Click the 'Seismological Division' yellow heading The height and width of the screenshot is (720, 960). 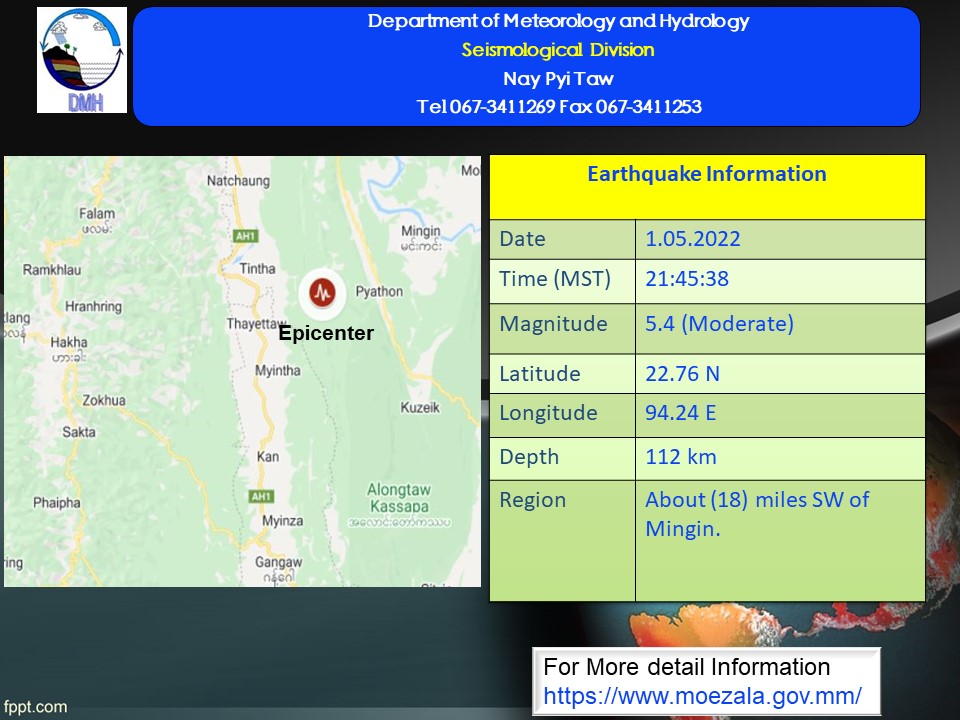pos(558,50)
